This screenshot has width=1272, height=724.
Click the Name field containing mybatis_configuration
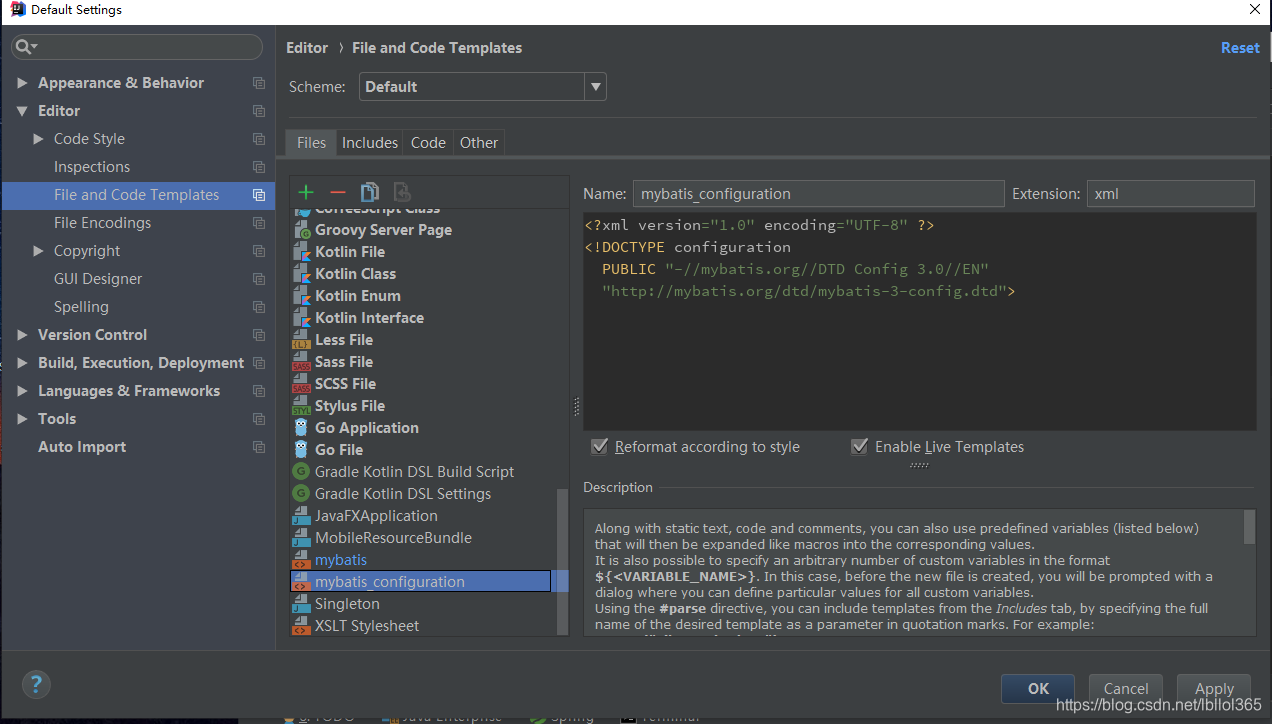[819, 194]
